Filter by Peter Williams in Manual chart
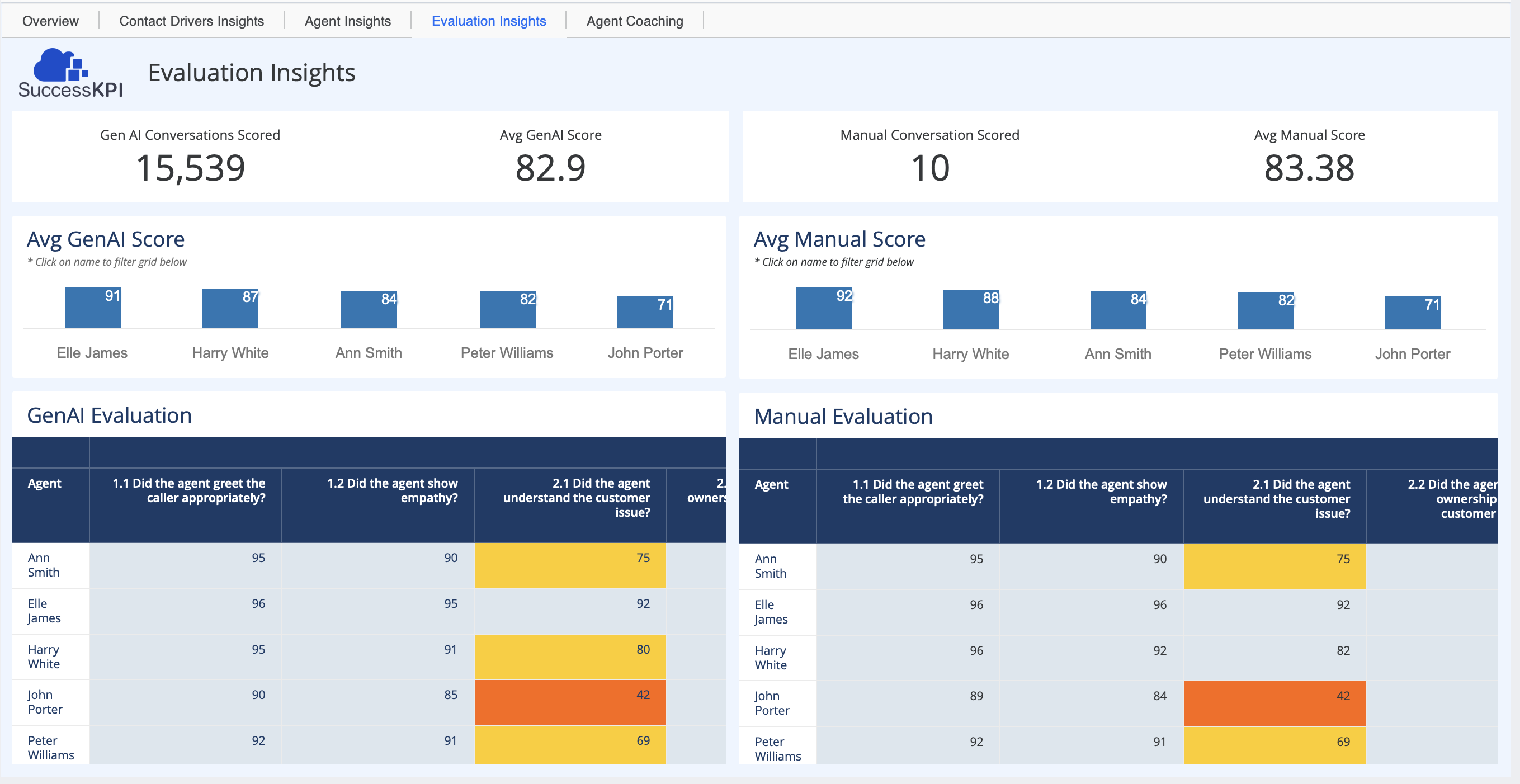This screenshot has height=784, width=1520. (x=1265, y=354)
